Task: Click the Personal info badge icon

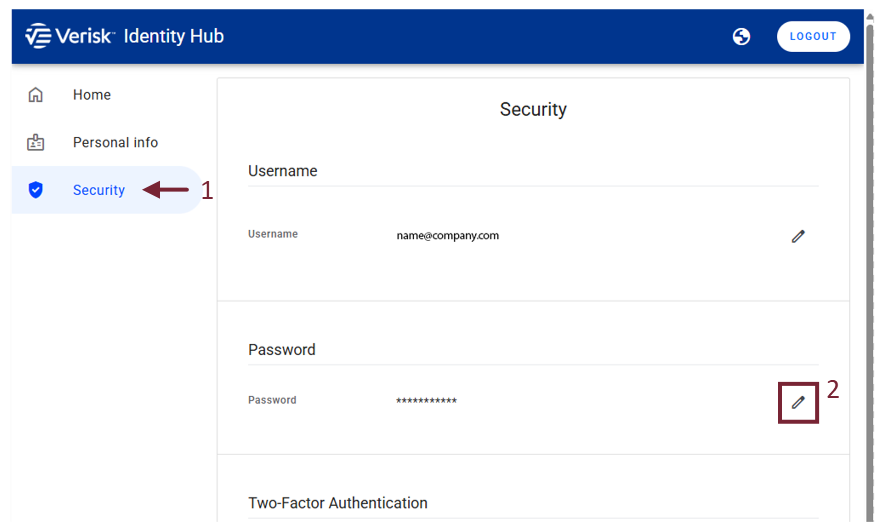Action: [x=36, y=143]
